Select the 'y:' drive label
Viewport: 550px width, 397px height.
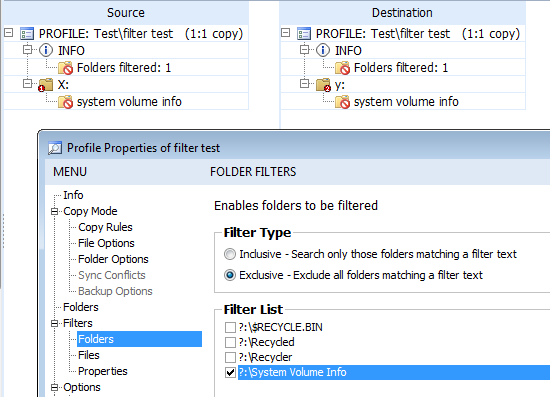(340, 85)
